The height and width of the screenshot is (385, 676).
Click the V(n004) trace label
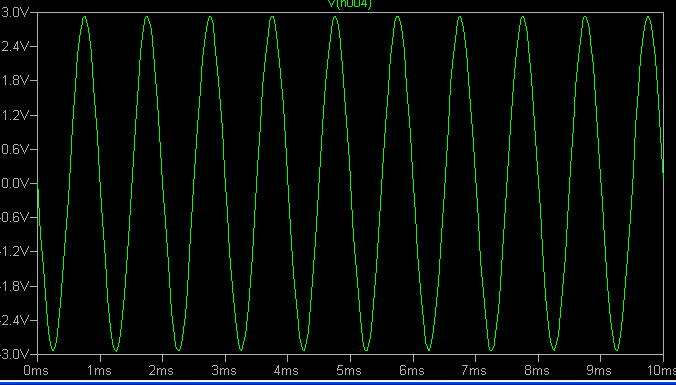click(350, 4)
